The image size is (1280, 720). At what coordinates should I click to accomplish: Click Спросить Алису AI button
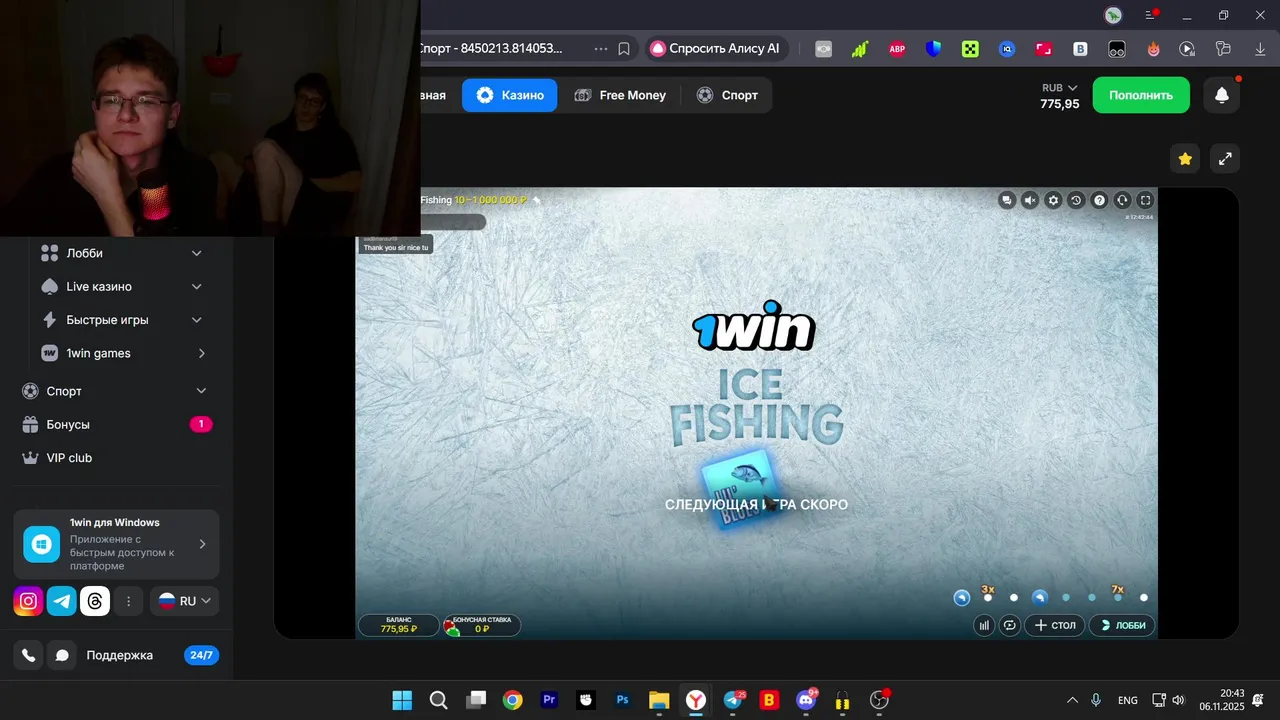point(715,48)
